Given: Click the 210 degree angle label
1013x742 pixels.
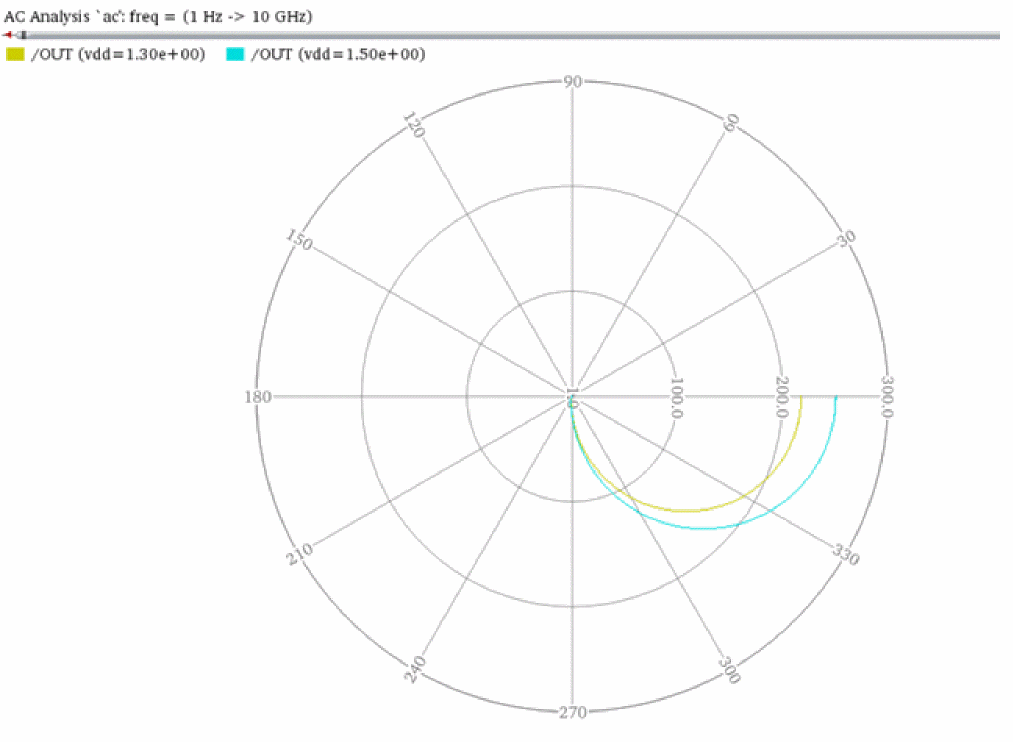Looking at the screenshot, I should (299, 553).
